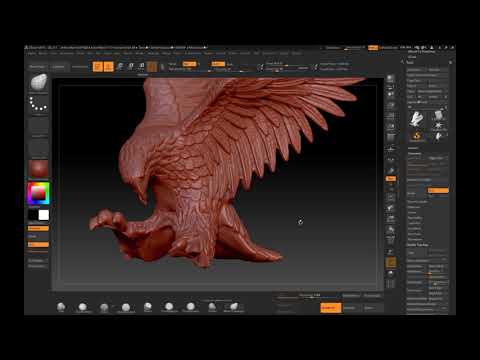The image size is (480, 360).
Task: Open the Brush menu
Action: pos(43,53)
